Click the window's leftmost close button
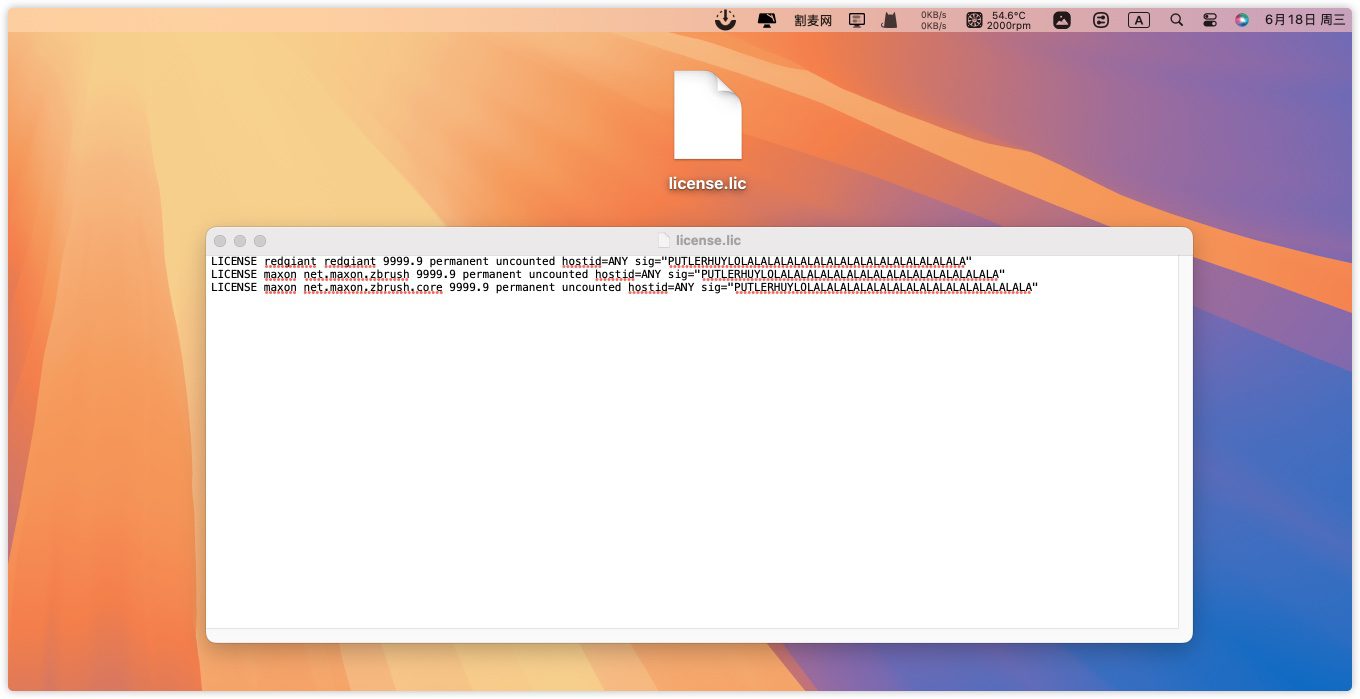 coord(220,241)
